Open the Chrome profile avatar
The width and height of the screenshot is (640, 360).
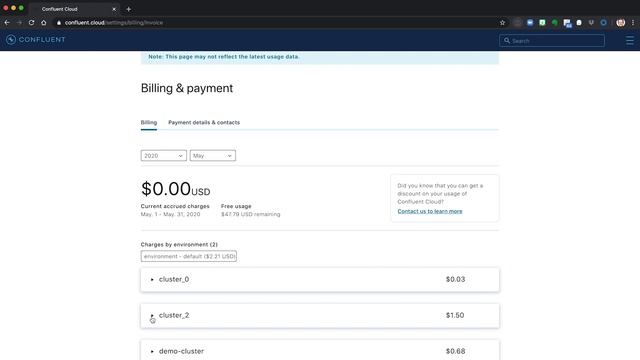(620, 23)
